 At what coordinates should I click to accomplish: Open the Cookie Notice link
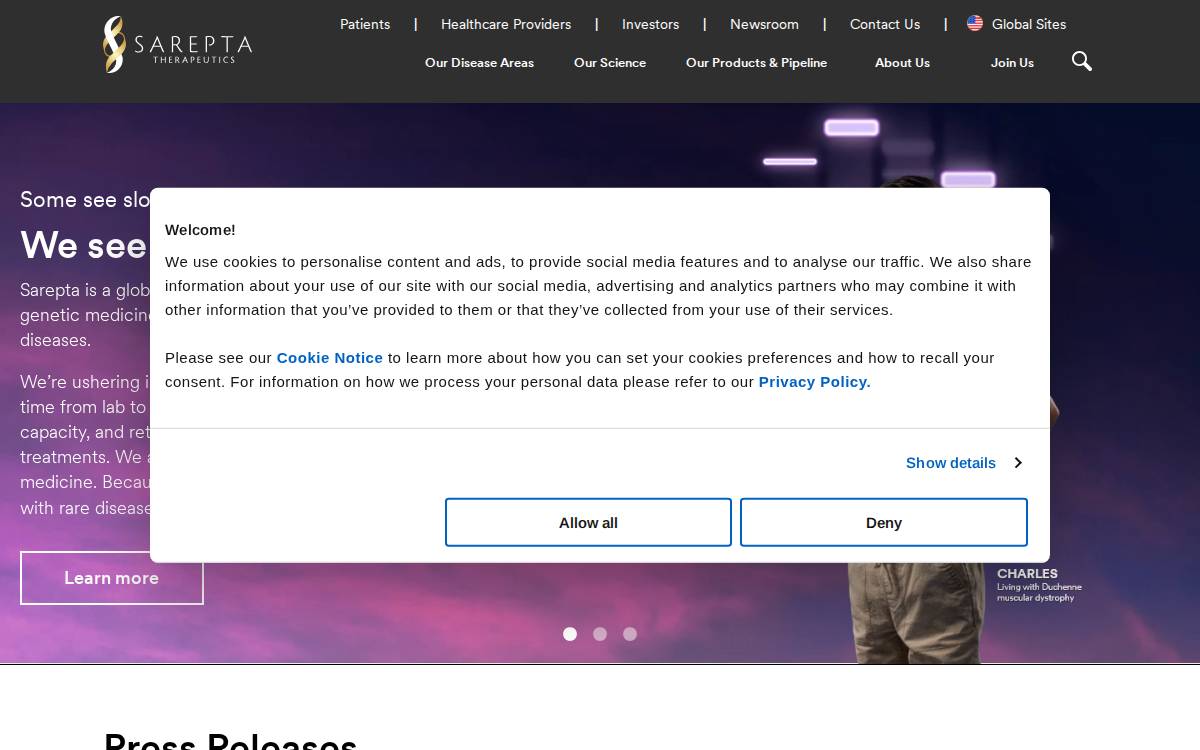[330, 357]
